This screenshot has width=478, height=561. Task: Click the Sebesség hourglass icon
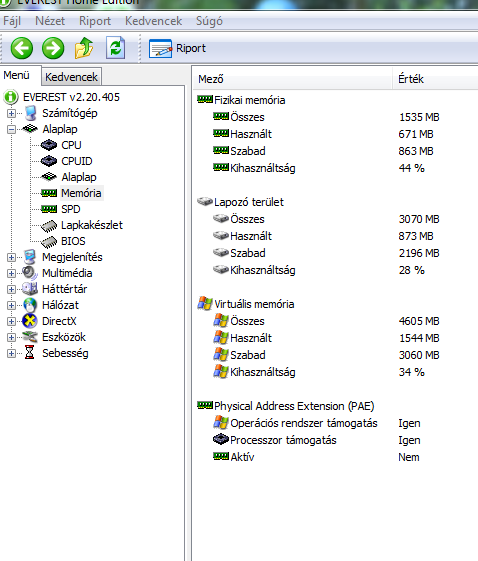click(30, 353)
